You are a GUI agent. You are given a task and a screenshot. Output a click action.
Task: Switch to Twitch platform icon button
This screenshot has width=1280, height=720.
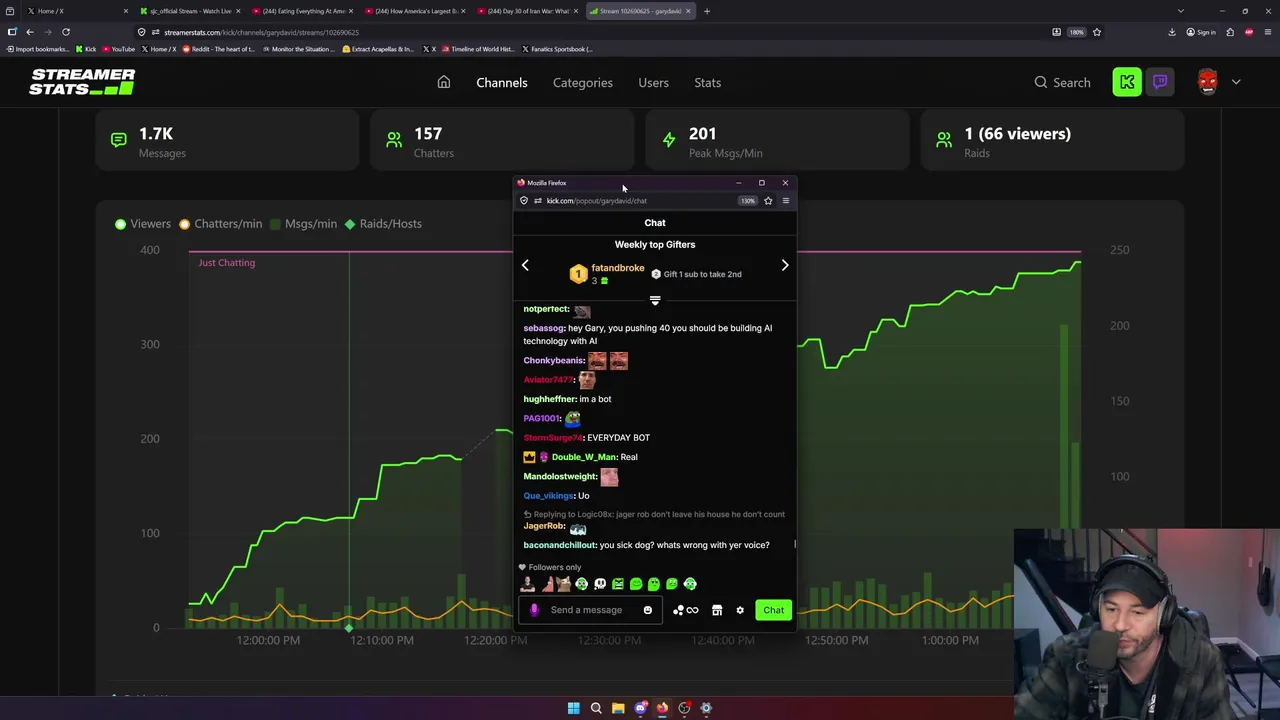pos(1160,82)
